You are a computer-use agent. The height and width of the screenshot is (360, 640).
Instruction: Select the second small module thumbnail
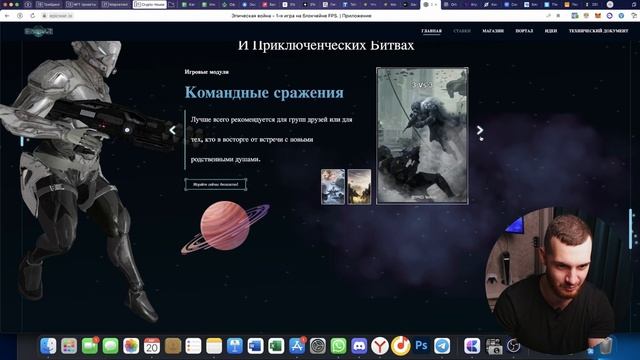pyautogui.click(x=359, y=187)
